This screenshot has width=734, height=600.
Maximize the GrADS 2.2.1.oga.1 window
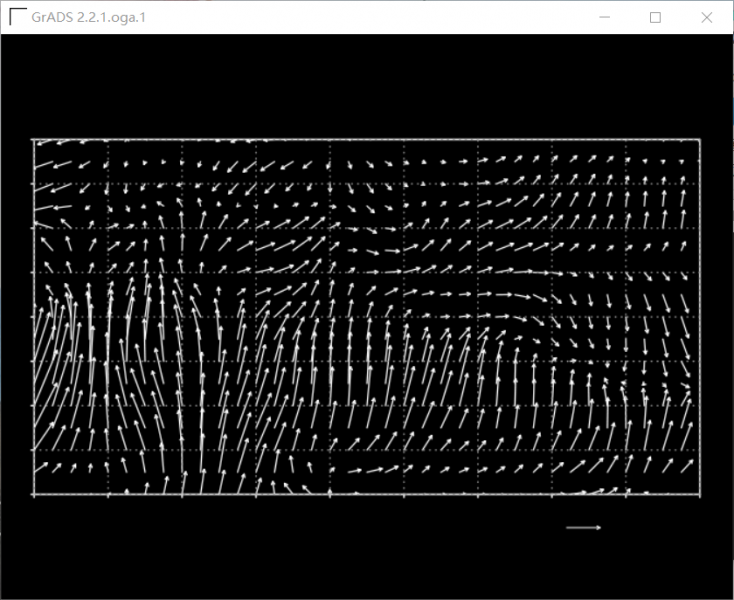pyautogui.click(x=656, y=17)
